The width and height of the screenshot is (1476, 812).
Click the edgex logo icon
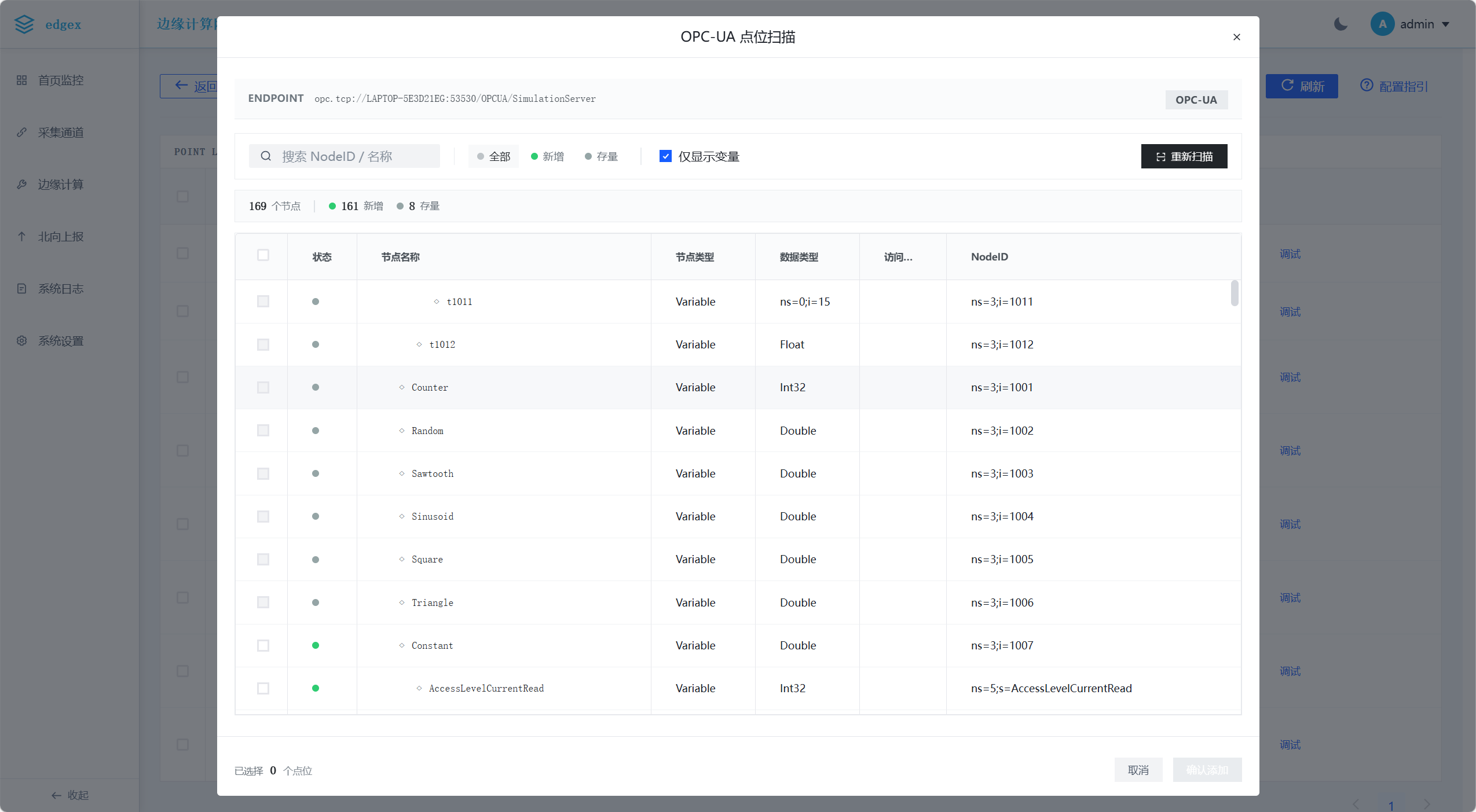[x=24, y=24]
